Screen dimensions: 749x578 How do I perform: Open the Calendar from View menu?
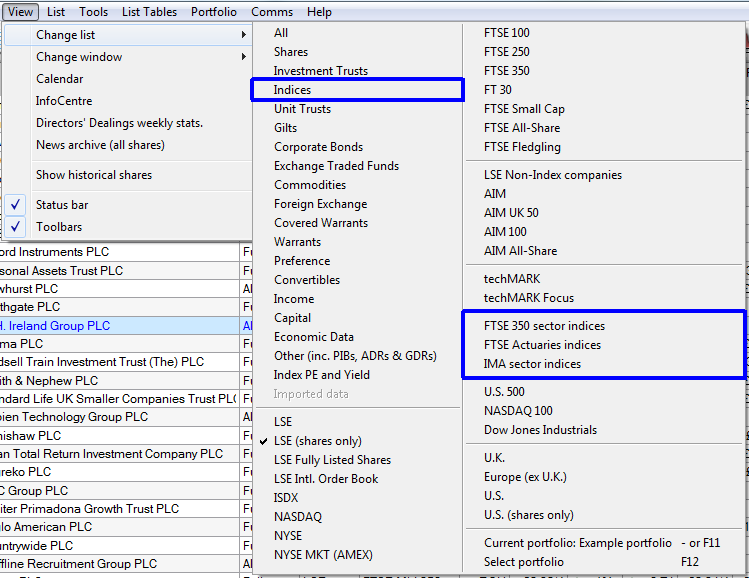click(60, 79)
